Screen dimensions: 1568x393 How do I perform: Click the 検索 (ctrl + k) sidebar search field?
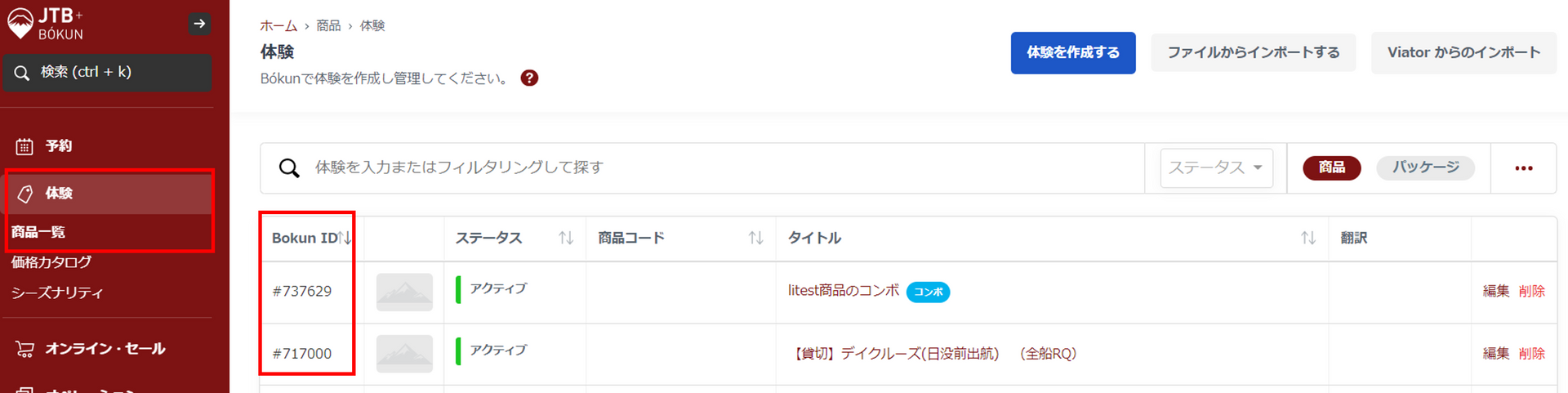pyautogui.click(x=108, y=73)
